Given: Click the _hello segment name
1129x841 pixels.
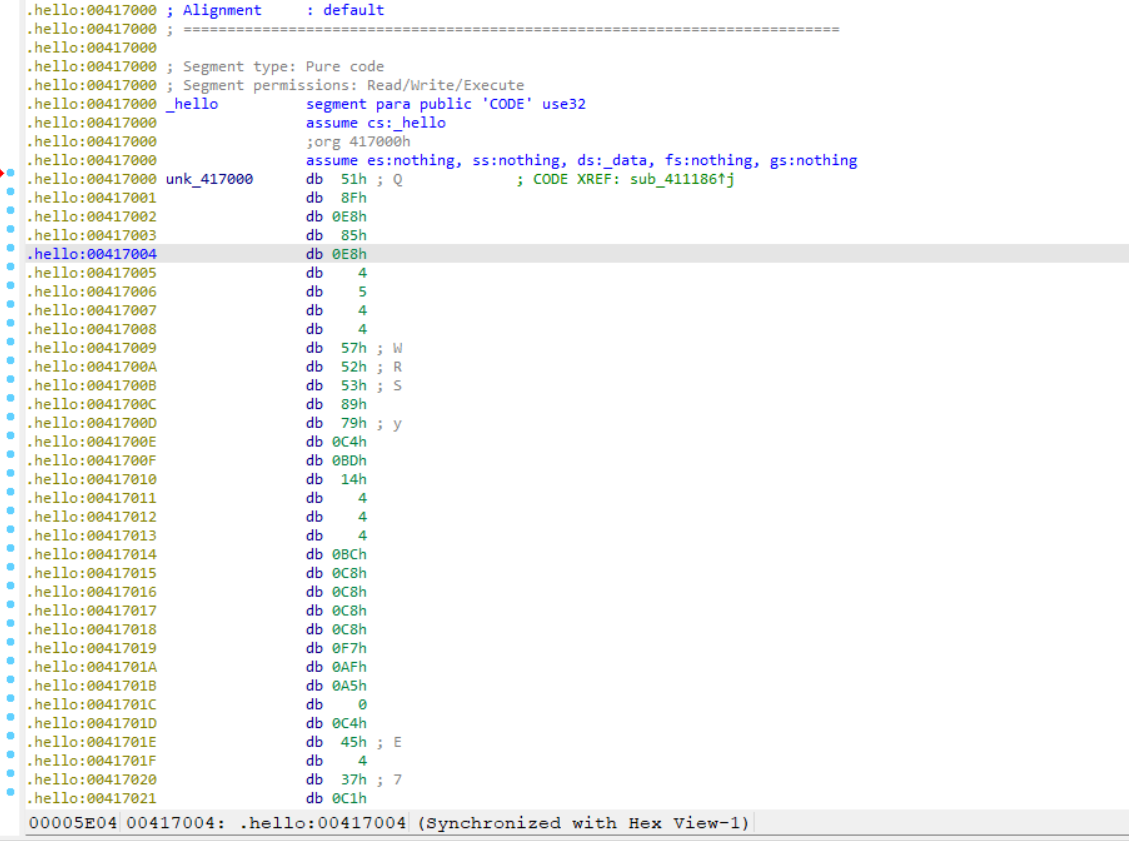Looking at the screenshot, I should click(x=192, y=104).
